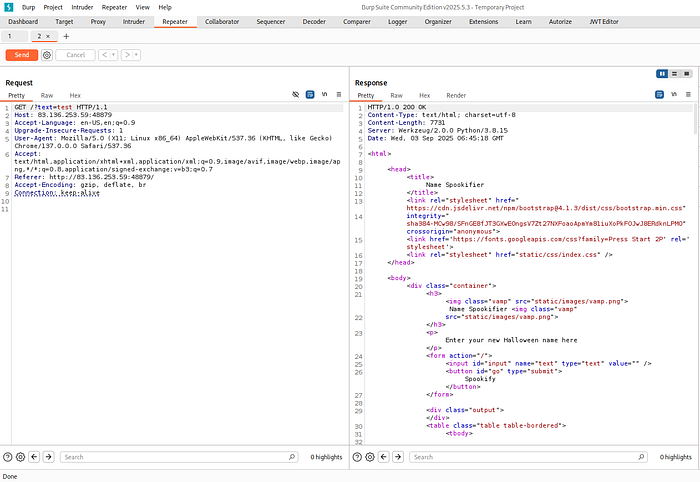Open the Help menu

(165, 7)
